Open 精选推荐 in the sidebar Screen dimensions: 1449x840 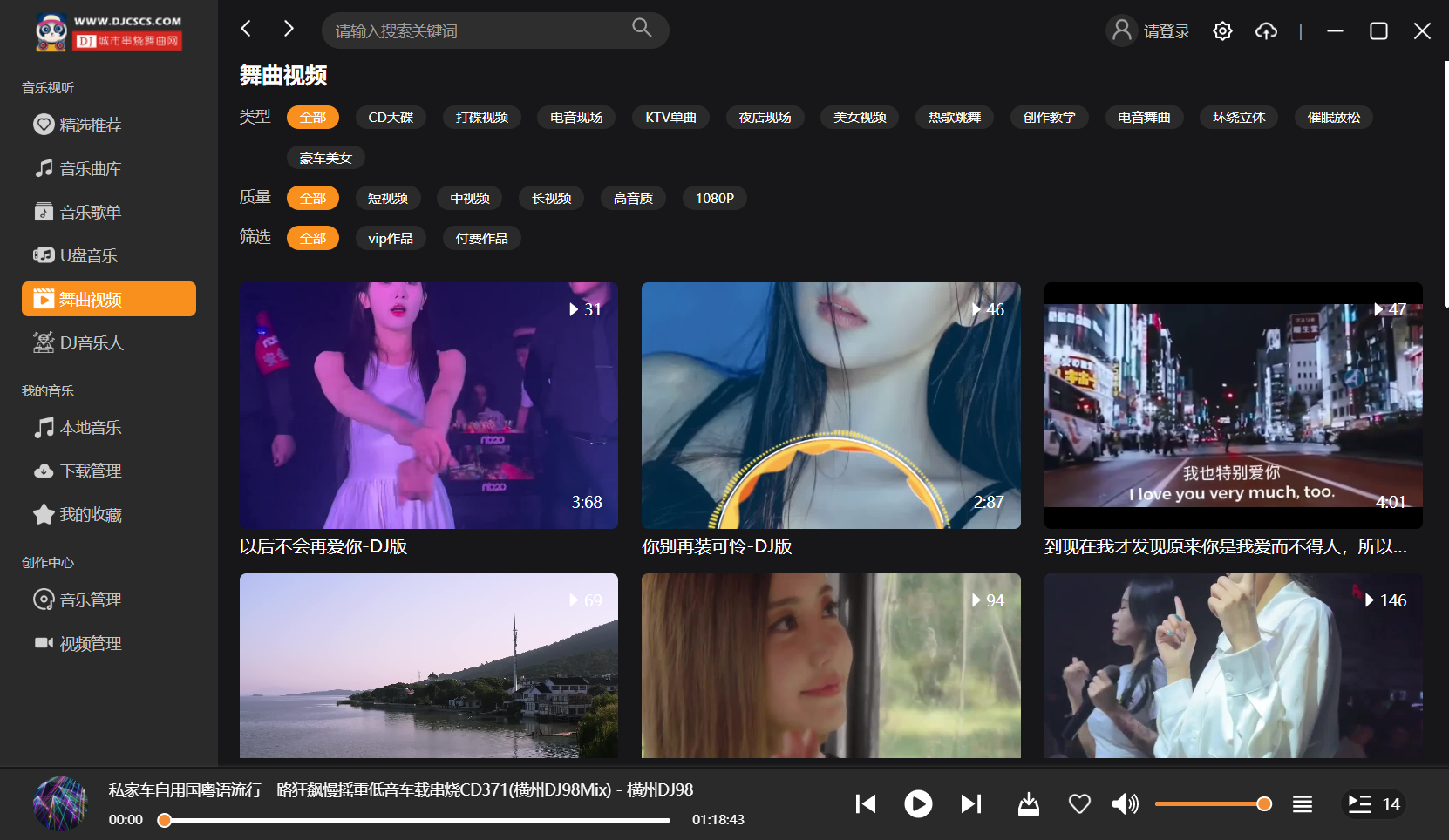(x=109, y=125)
